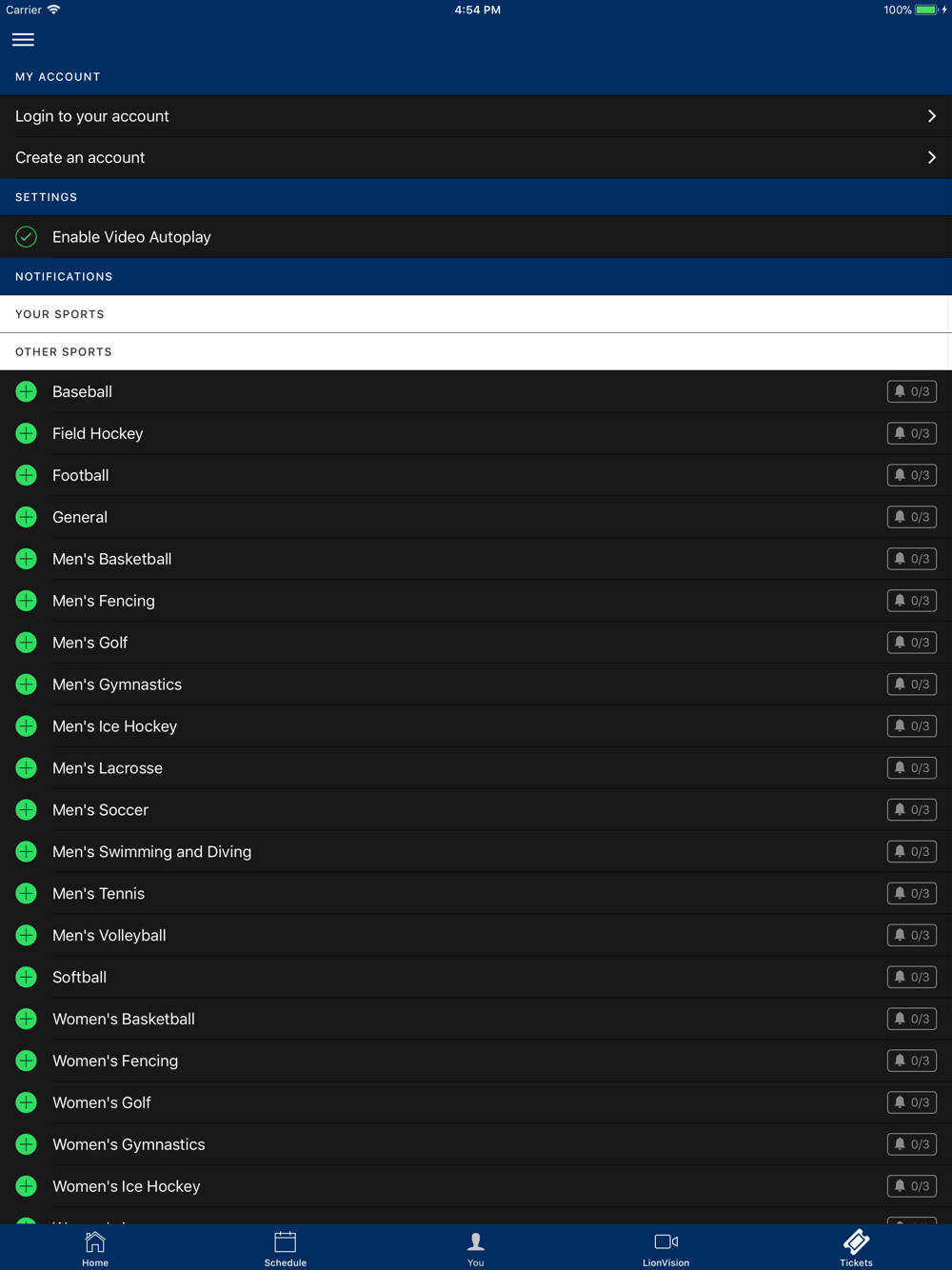
Task: Select the Men's Ice Hockey label
Action: pyautogui.click(x=115, y=726)
